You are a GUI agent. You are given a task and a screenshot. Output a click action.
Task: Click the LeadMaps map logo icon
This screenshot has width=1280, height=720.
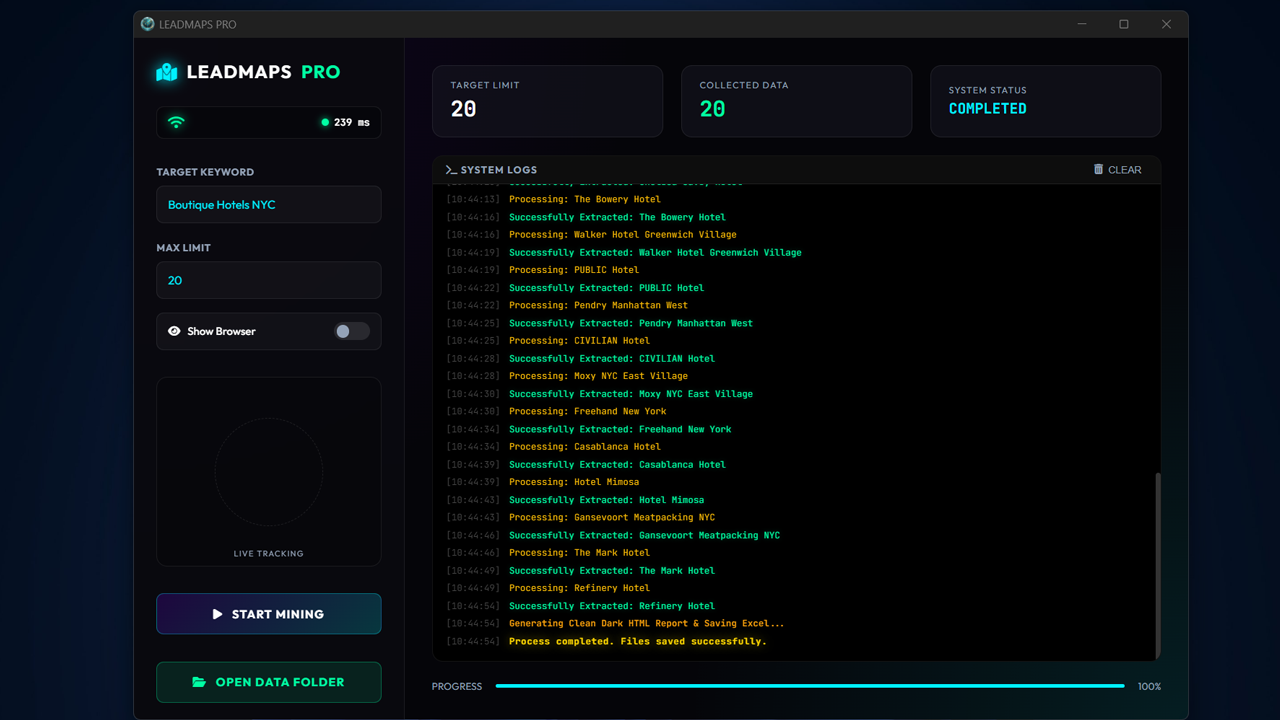coord(167,72)
